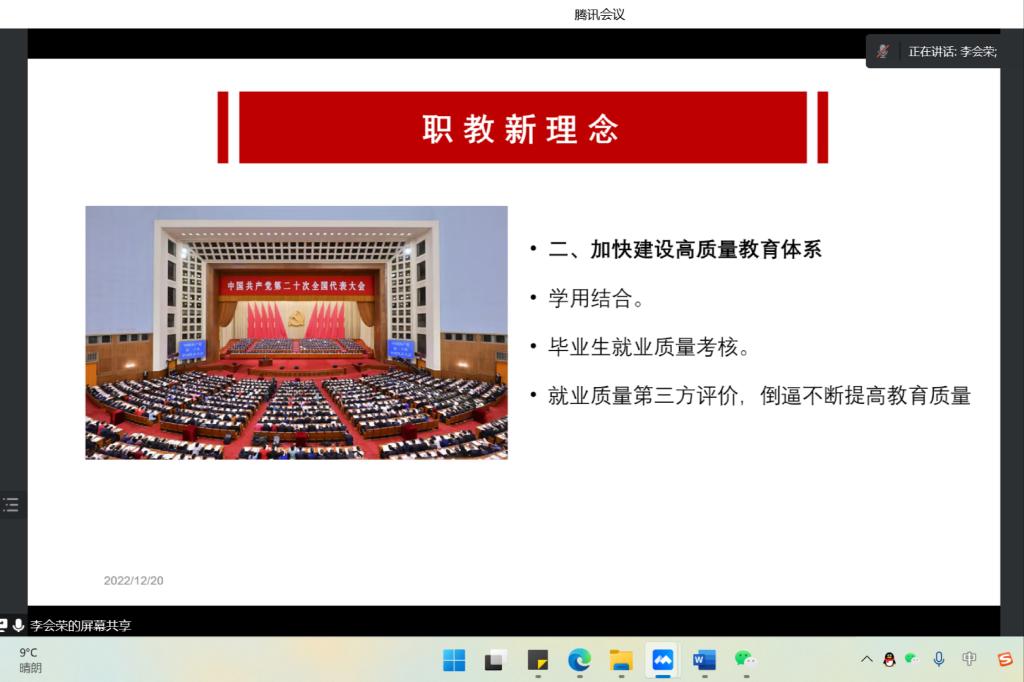Open Microsoft Word from the taskbar
The width and height of the screenshot is (1024, 682).
pyautogui.click(x=704, y=660)
